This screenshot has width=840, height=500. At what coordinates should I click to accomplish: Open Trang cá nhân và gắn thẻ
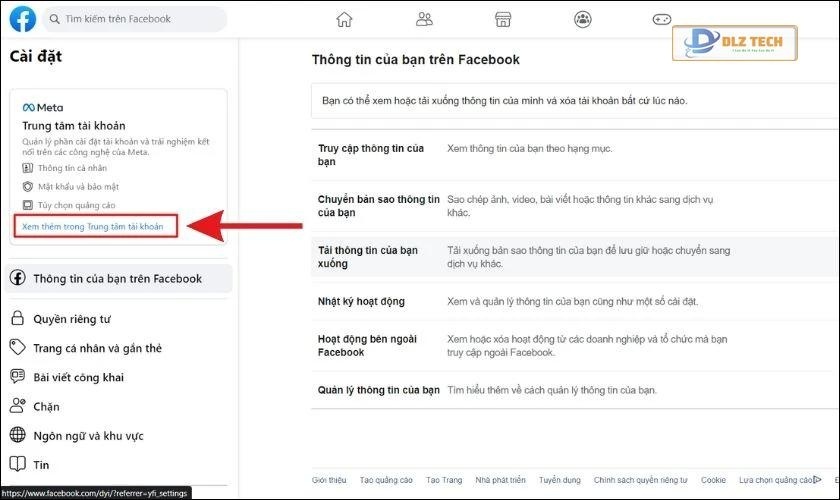tap(97, 348)
